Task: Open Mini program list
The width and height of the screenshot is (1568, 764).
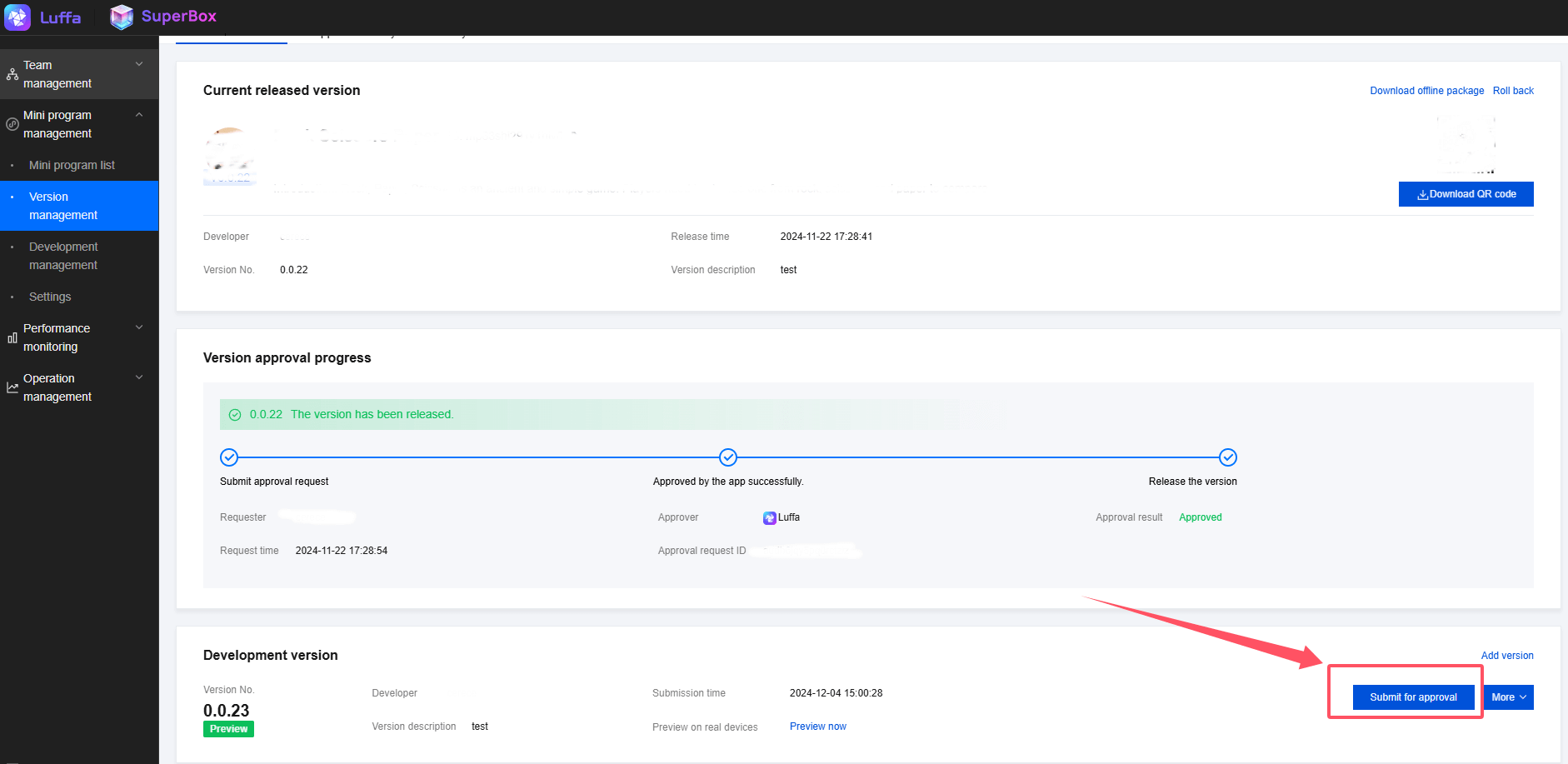Action: click(72, 165)
